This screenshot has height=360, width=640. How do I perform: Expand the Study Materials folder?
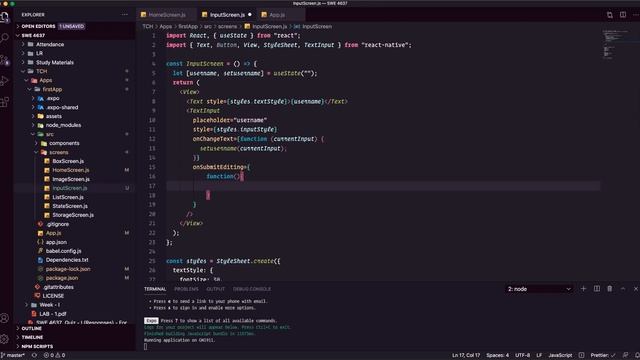click(x=55, y=62)
